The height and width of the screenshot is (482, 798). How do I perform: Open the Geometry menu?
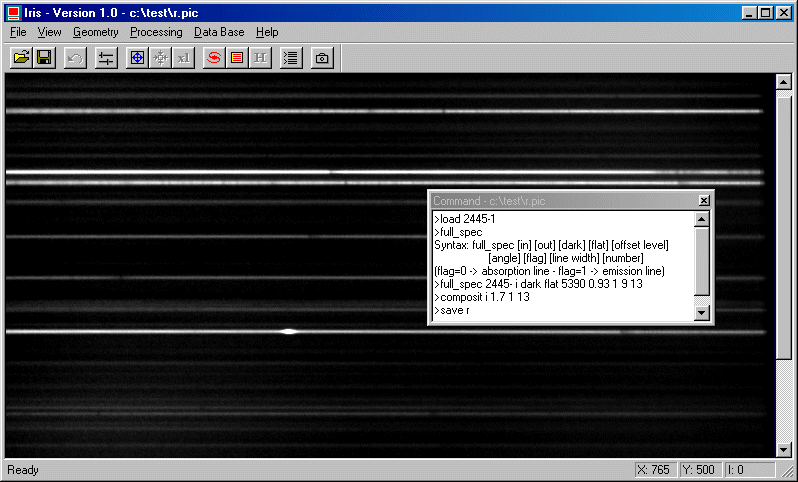pyautogui.click(x=96, y=32)
